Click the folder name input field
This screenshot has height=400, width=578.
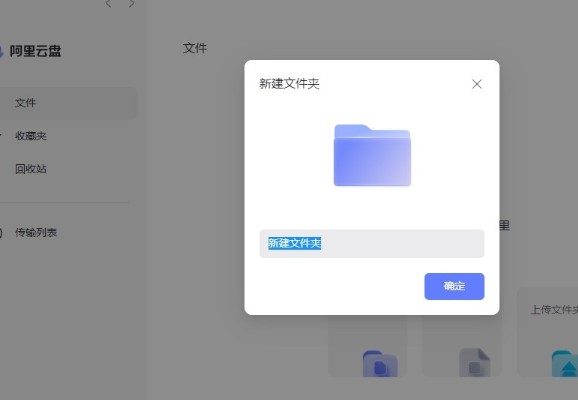tap(372, 243)
